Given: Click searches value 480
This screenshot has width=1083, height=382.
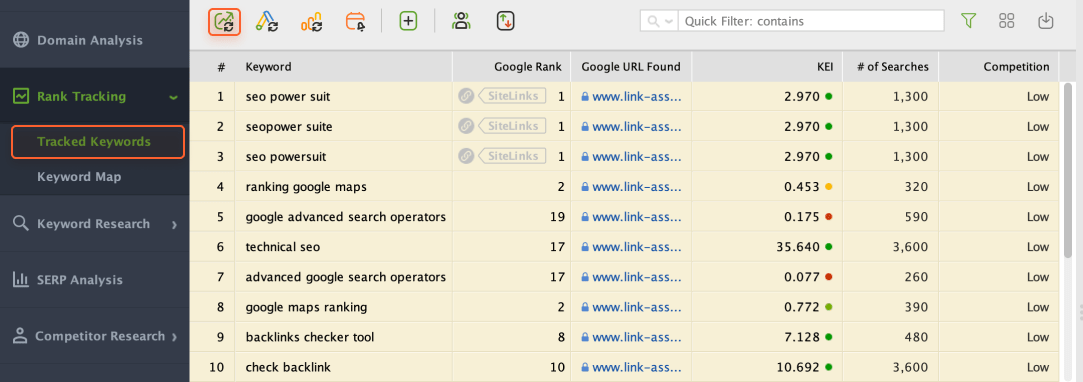Looking at the screenshot, I should pyautogui.click(x=918, y=337).
